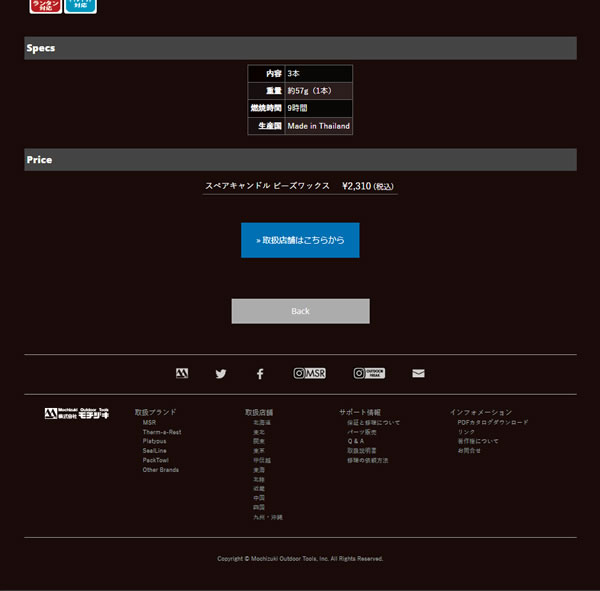Click the Mochizuki Outdoor Tools footer logo
600x591 pixels.
(x=77, y=413)
